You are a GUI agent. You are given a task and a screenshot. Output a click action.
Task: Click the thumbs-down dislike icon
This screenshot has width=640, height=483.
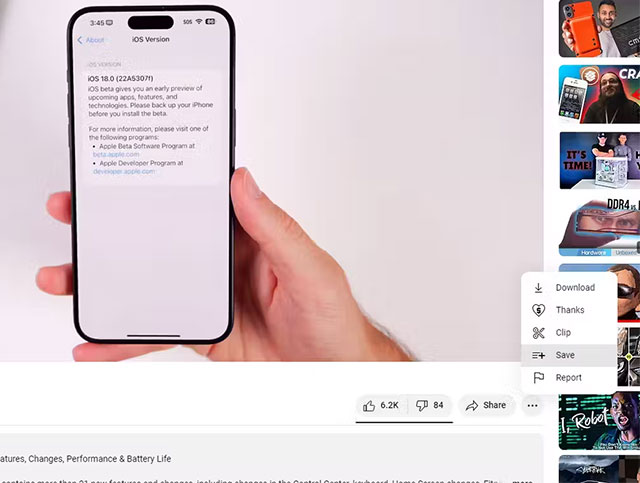pyautogui.click(x=422, y=405)
